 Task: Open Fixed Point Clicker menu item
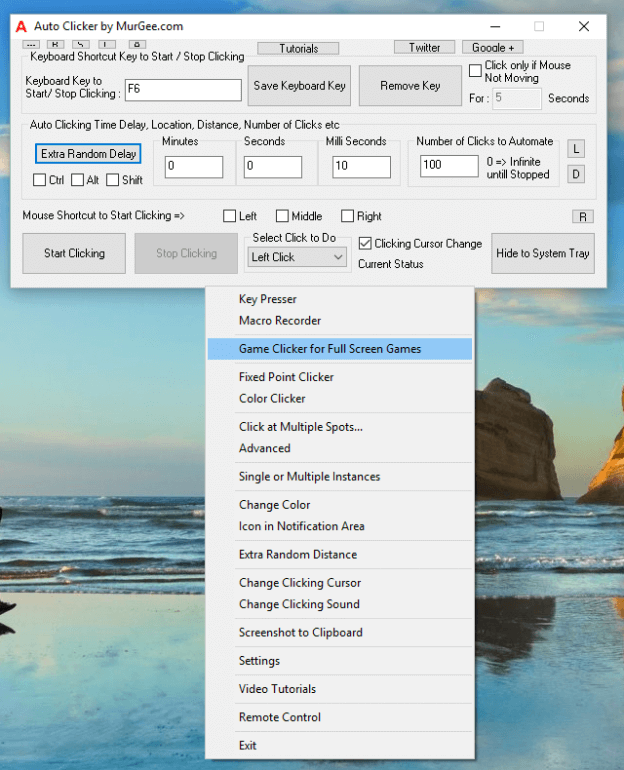point(340,377)
